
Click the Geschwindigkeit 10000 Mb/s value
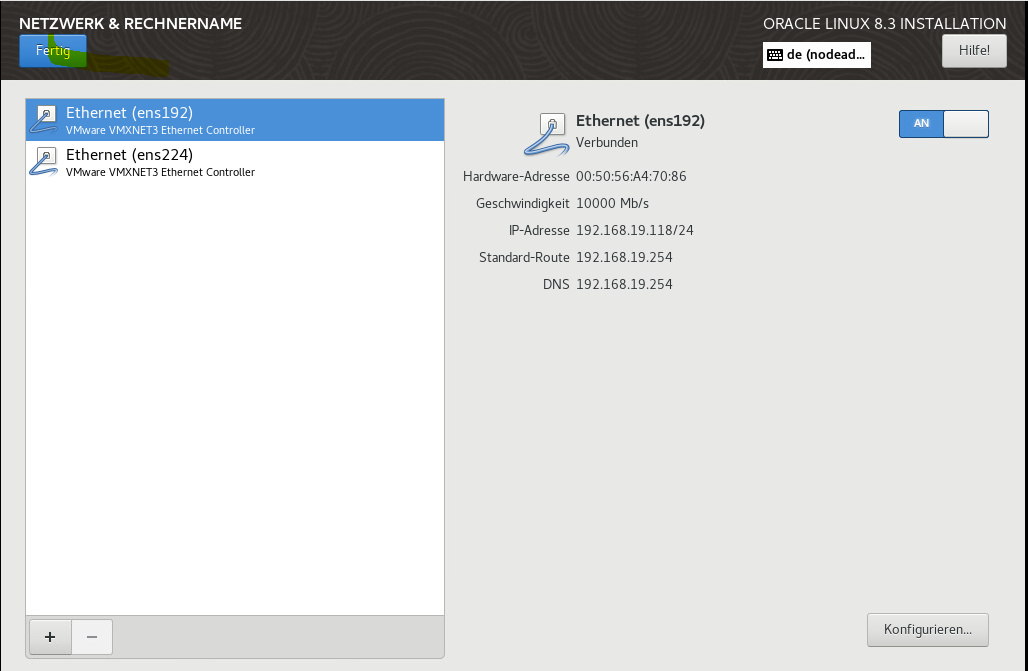[613, 204]
